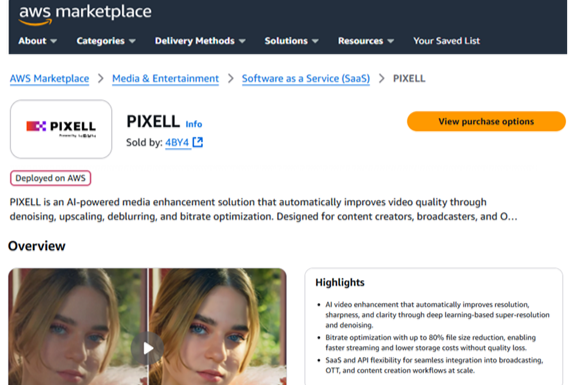This screenshot has width=578, height=385.
Task: Open the Delivery Methods dropdown
Action: (200, 41)
